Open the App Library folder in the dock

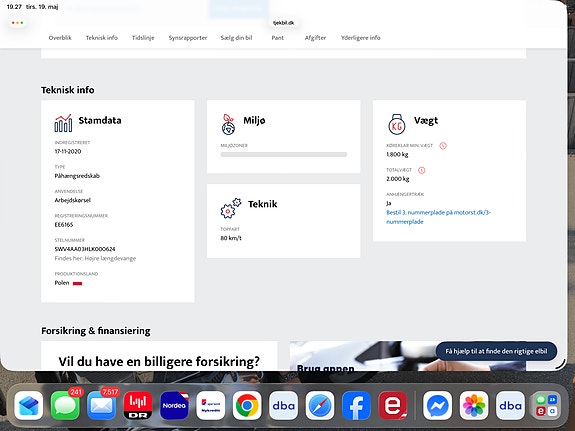546,405
